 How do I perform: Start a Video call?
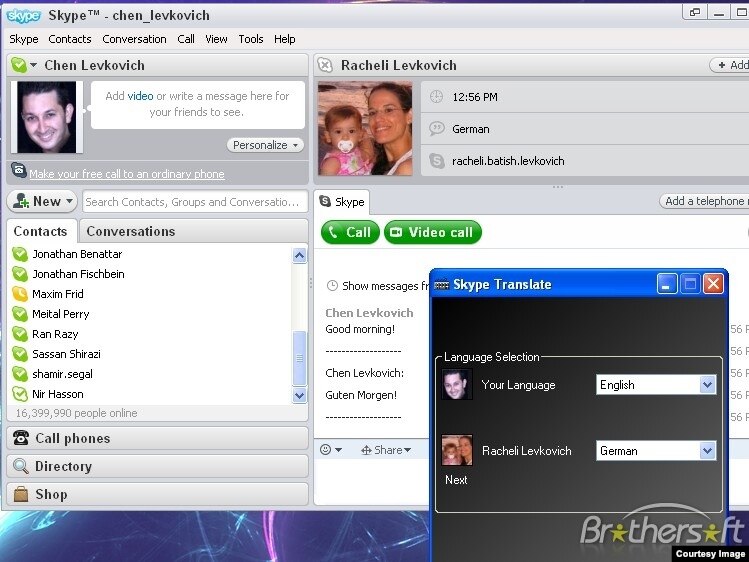(x=433, y=233)
